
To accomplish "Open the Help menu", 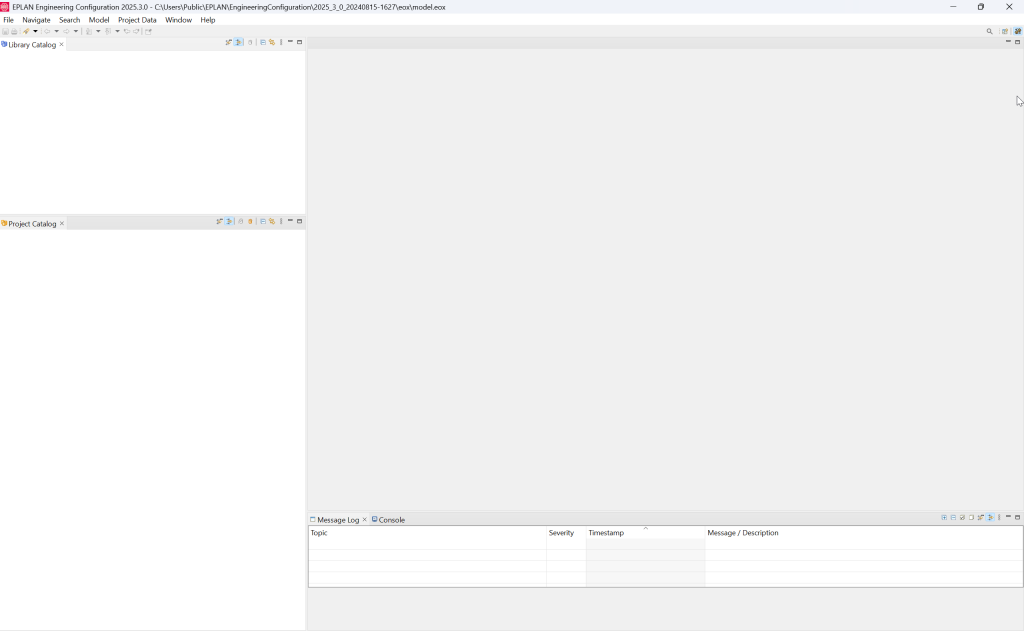I will point(208,20).
